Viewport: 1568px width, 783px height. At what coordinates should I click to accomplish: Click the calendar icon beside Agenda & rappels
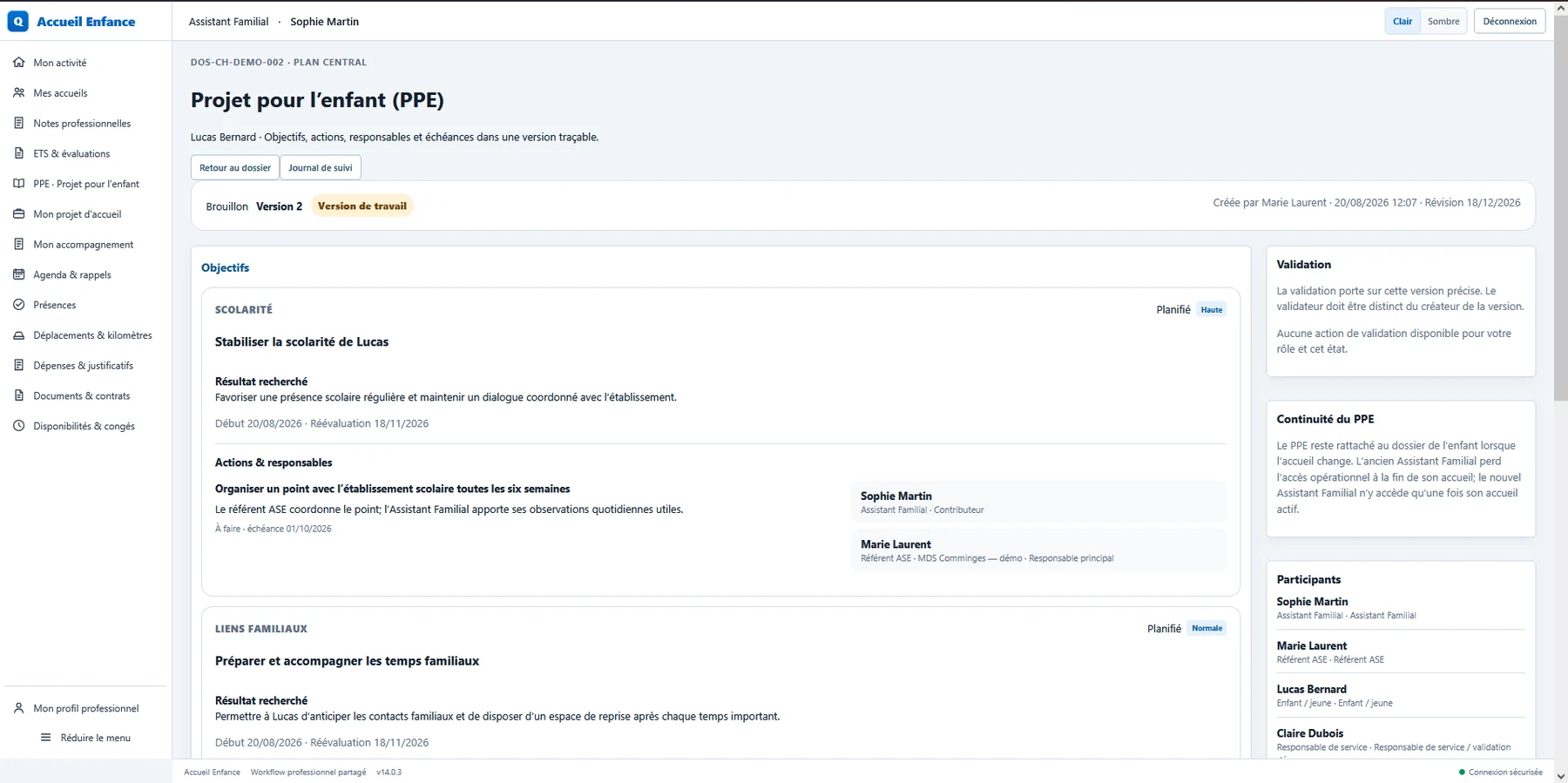point(19,274)
